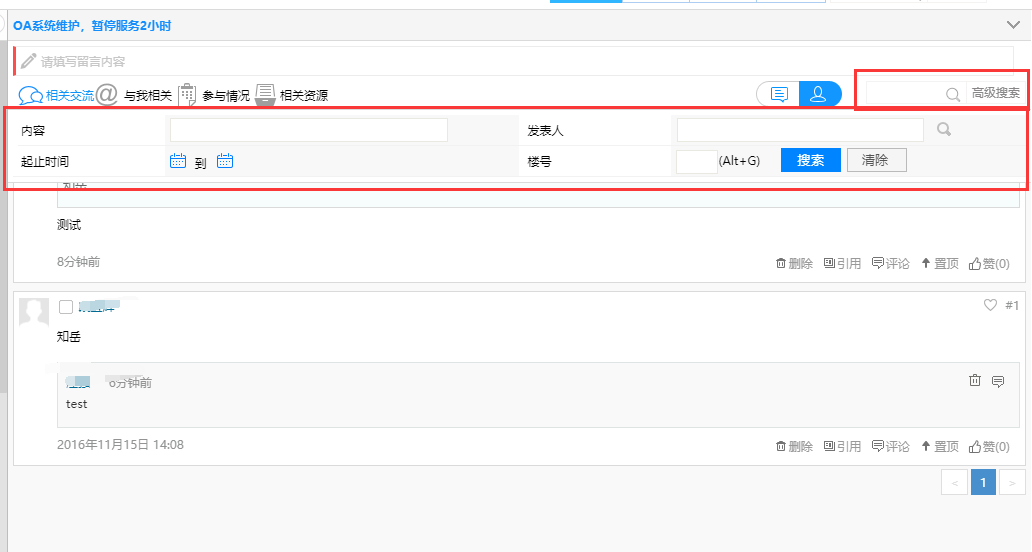Image resolution: width=1032 pixels, height=552 pixels.
Task: Click 置顶 on the 测试 post
Action: (x=940, y=264)
